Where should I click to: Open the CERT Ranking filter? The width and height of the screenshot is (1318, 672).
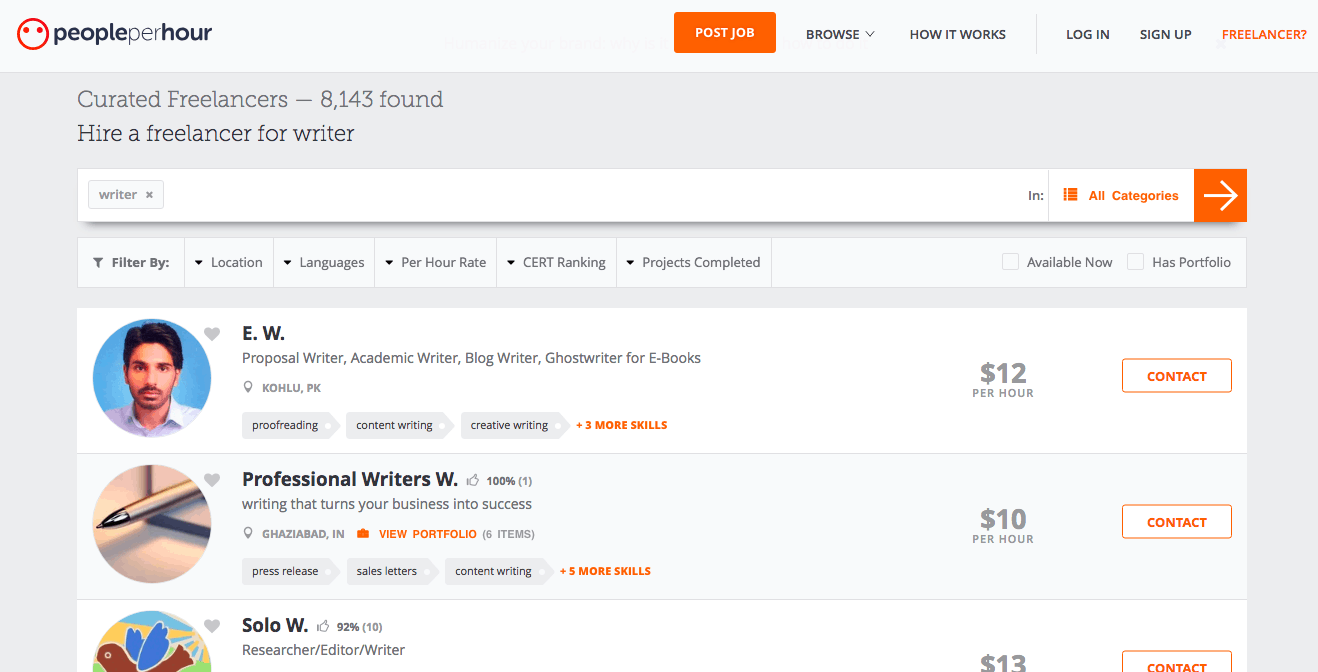(557, 262)
